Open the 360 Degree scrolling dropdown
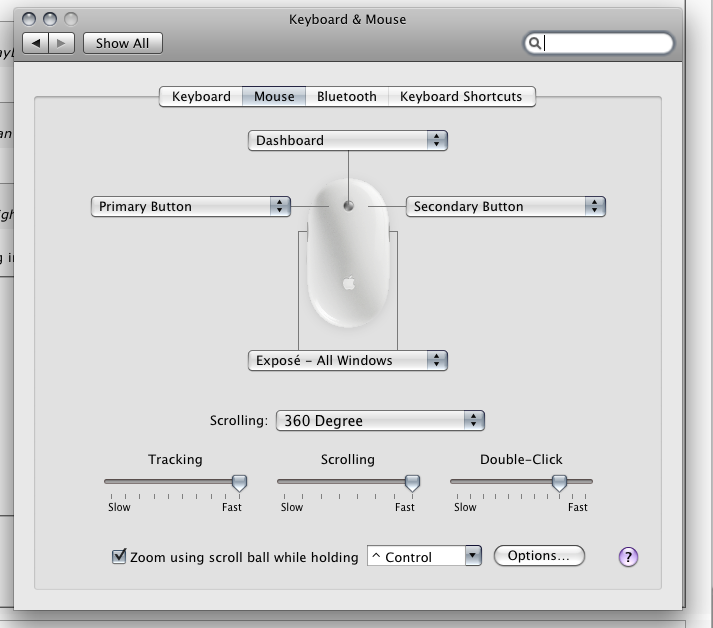The width and height of the screenshot is (713, 628). click(x=380, y=421)
